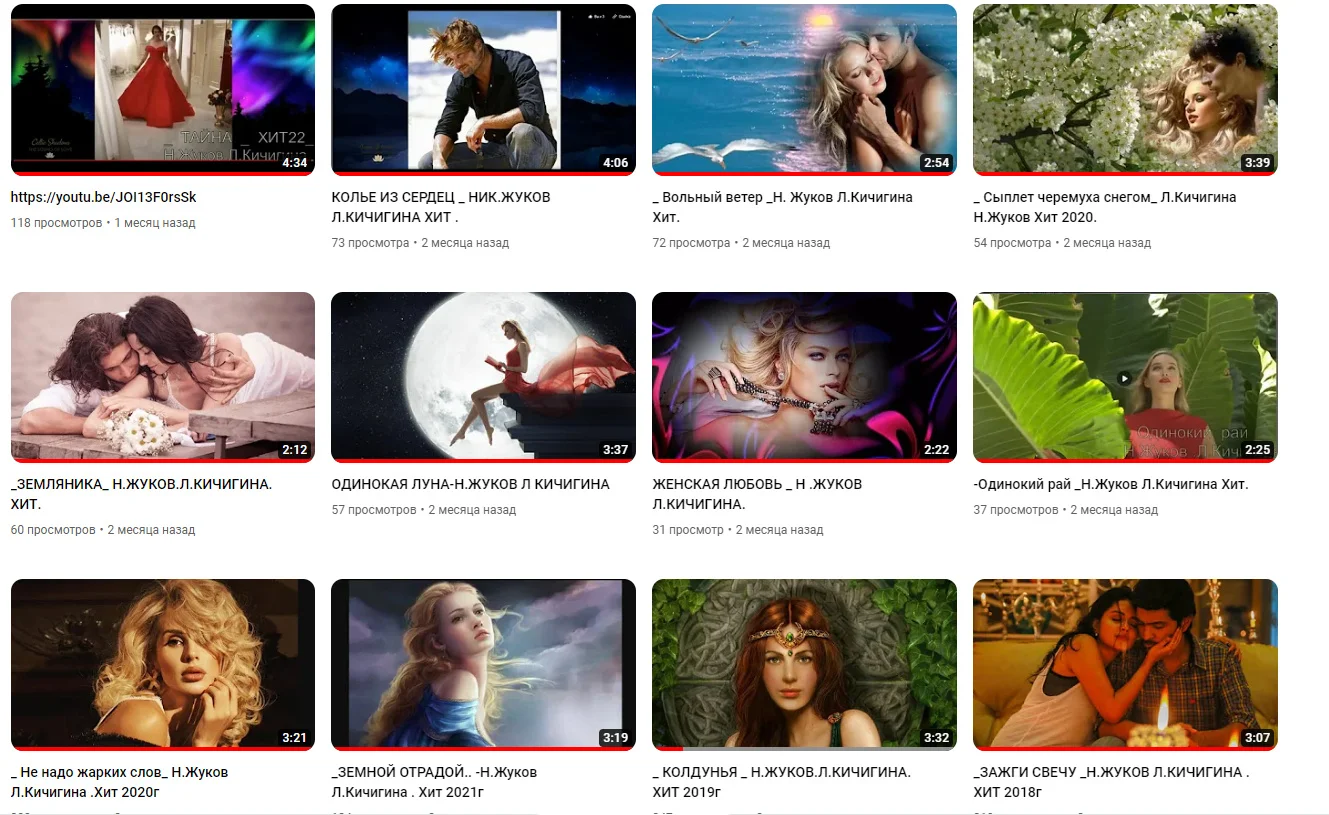The width and height of the screenshot is (1329, 815).
Task: Open the ЗЕМЛЯНИКА video thumbnail
Action: [163, 377]
